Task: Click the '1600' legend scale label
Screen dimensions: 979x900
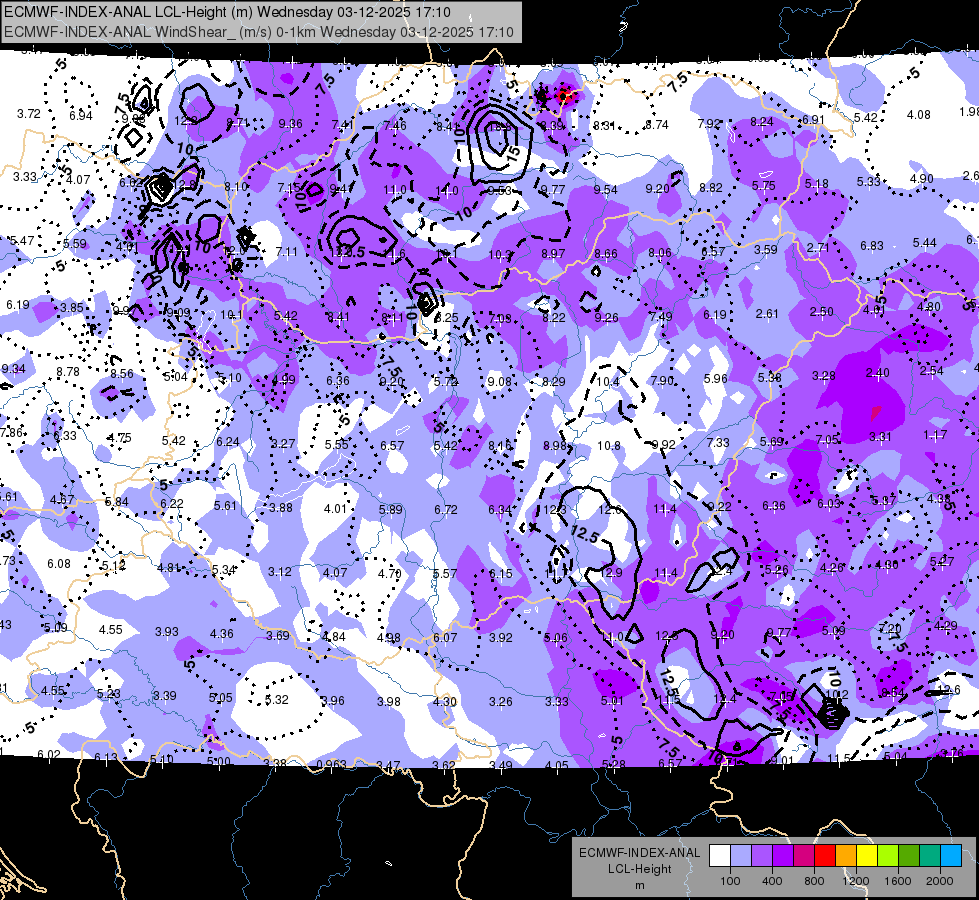Action: [898, 881]
